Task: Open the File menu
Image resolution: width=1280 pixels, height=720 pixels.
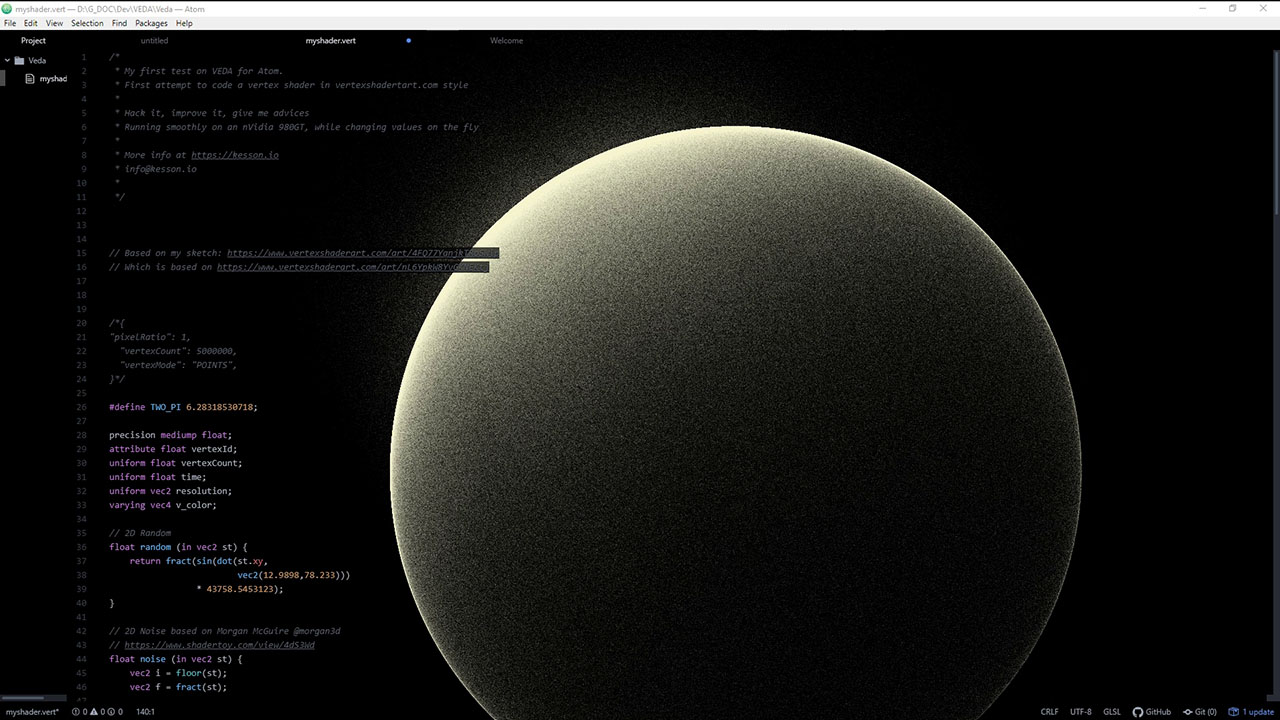Action: pyautogui.click(x=10, y=23)
